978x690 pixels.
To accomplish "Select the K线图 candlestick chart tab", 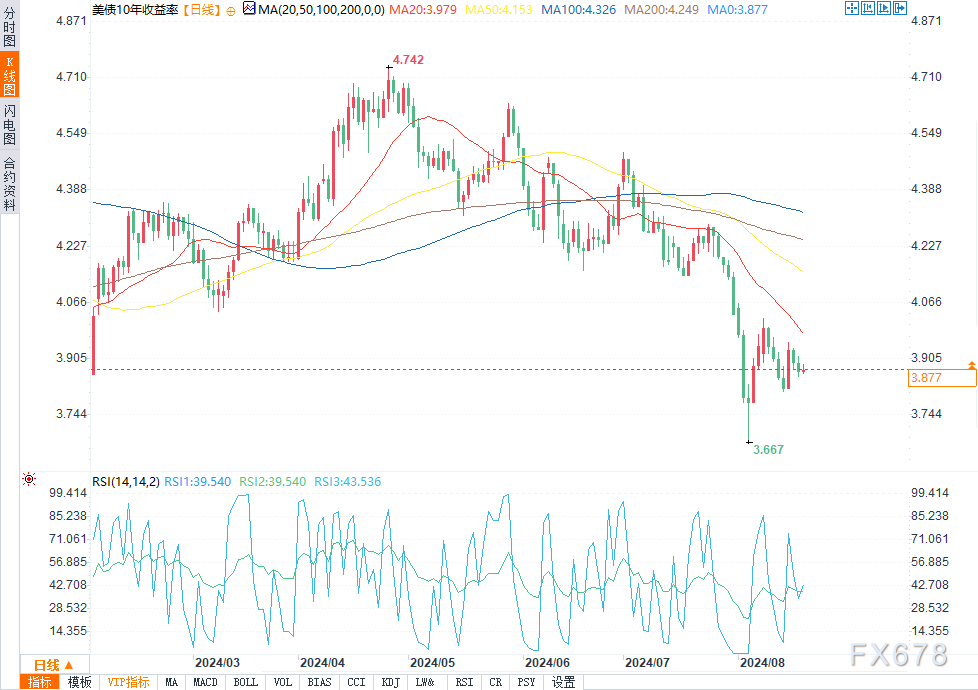I will [x=9, y=75].
